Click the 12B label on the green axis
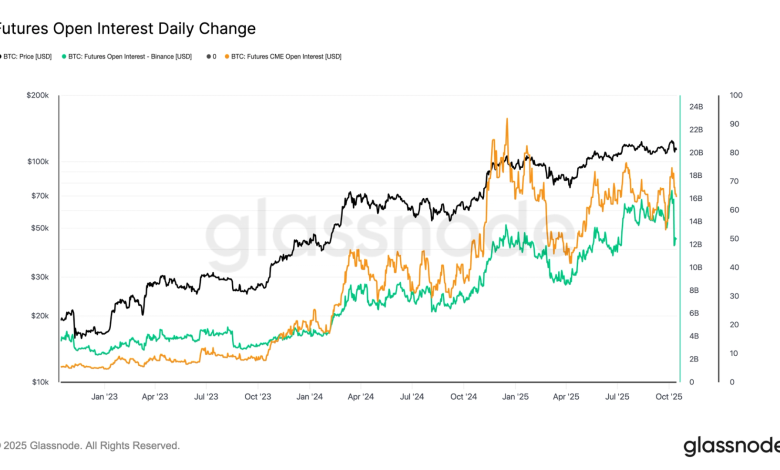The height and width of the screenshot is (470, 780). 695,244
